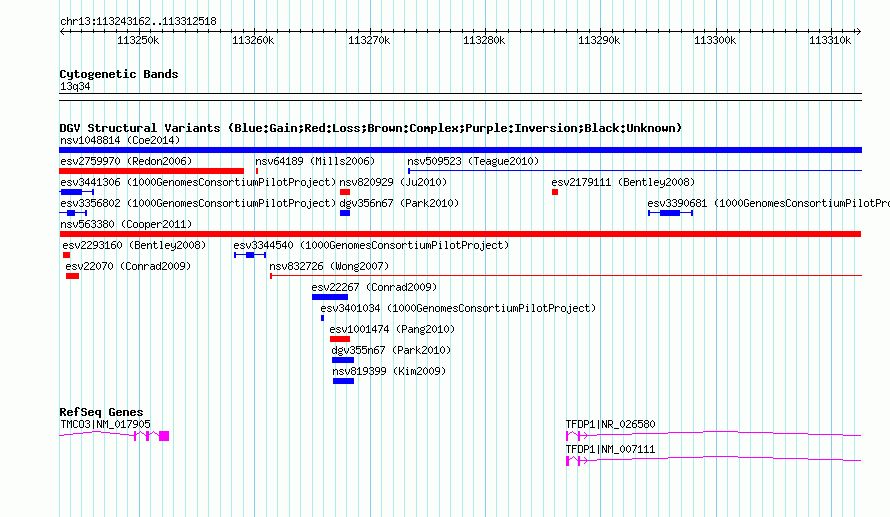Image resolution: width=890 pixels, height=517 pixels.
Task: Open esv2759970 (Redon2006) variant label
Action: [126, 161]
